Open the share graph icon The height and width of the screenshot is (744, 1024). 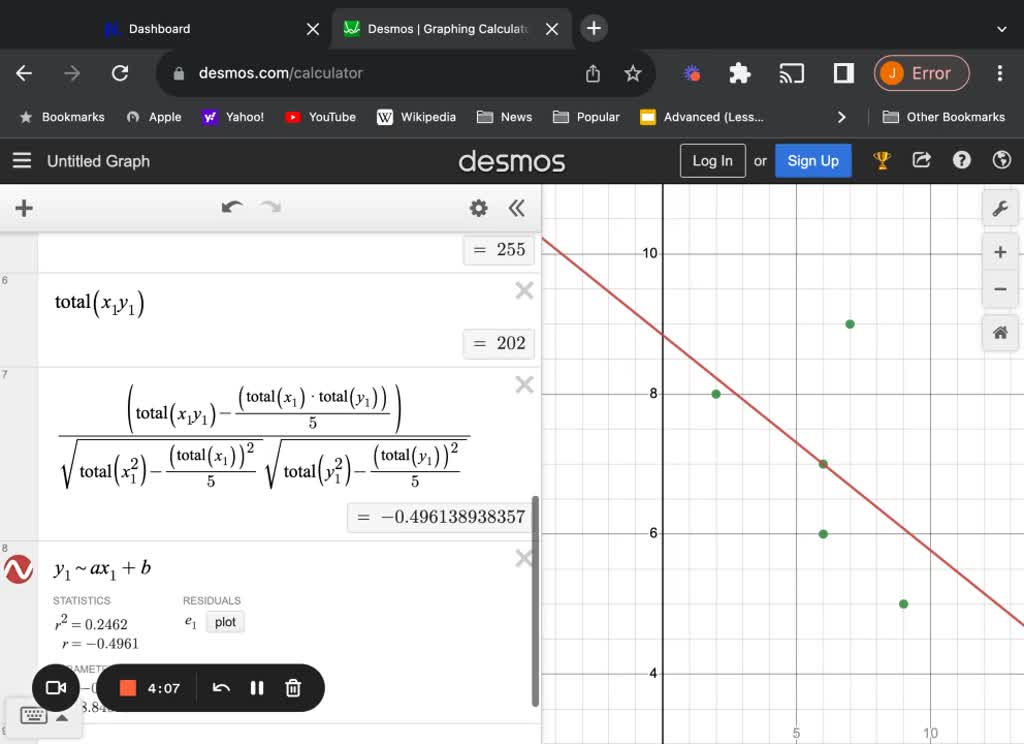[x=921, y=160]
